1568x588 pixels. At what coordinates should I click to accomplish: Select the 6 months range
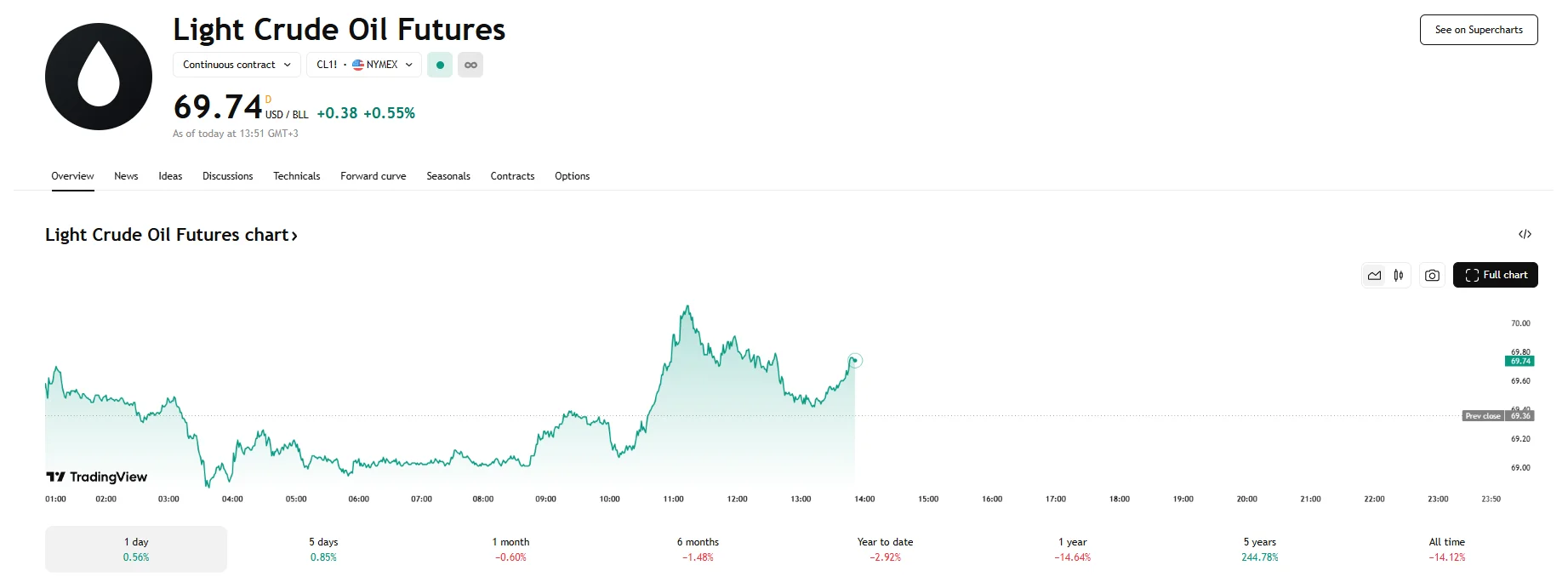pos(698,549)
